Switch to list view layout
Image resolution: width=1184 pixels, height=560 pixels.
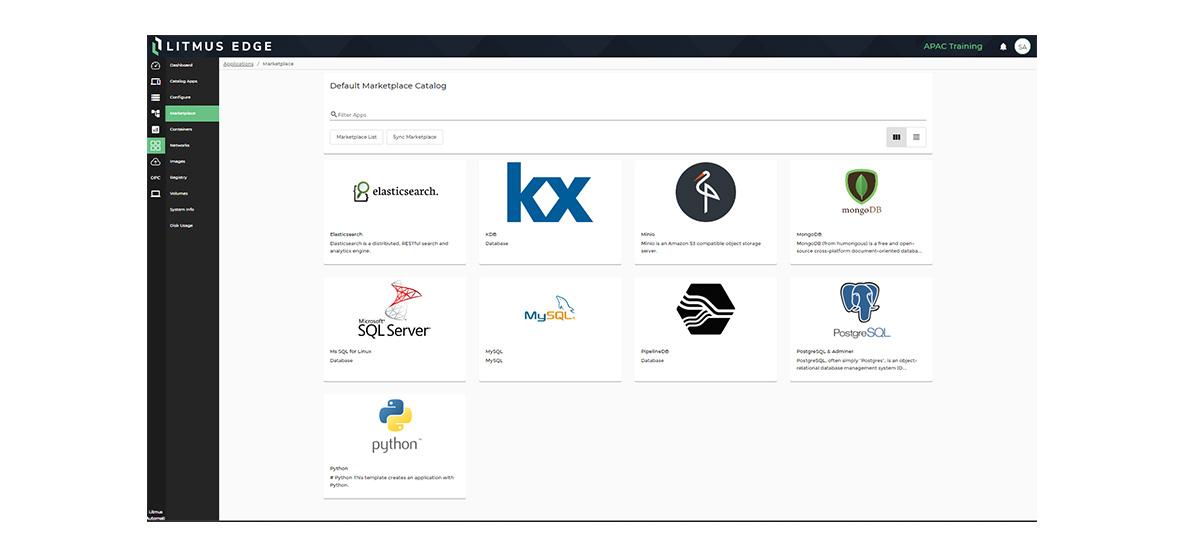pyautogui.click(x=916, y=137)
